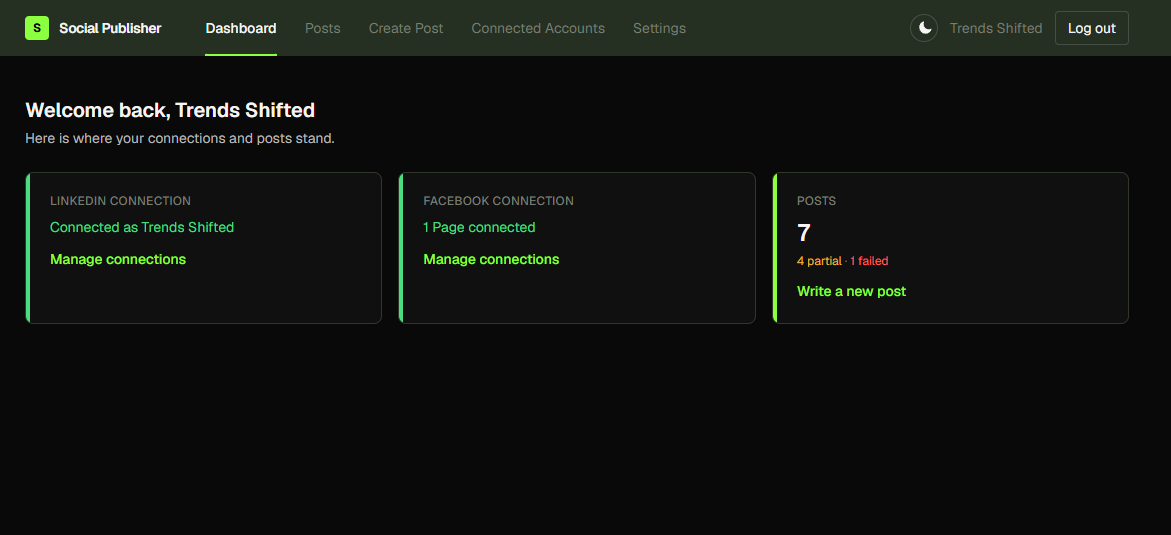
Task: Switch to the Connected Accounts tab
Action: (x=538, y=28)
